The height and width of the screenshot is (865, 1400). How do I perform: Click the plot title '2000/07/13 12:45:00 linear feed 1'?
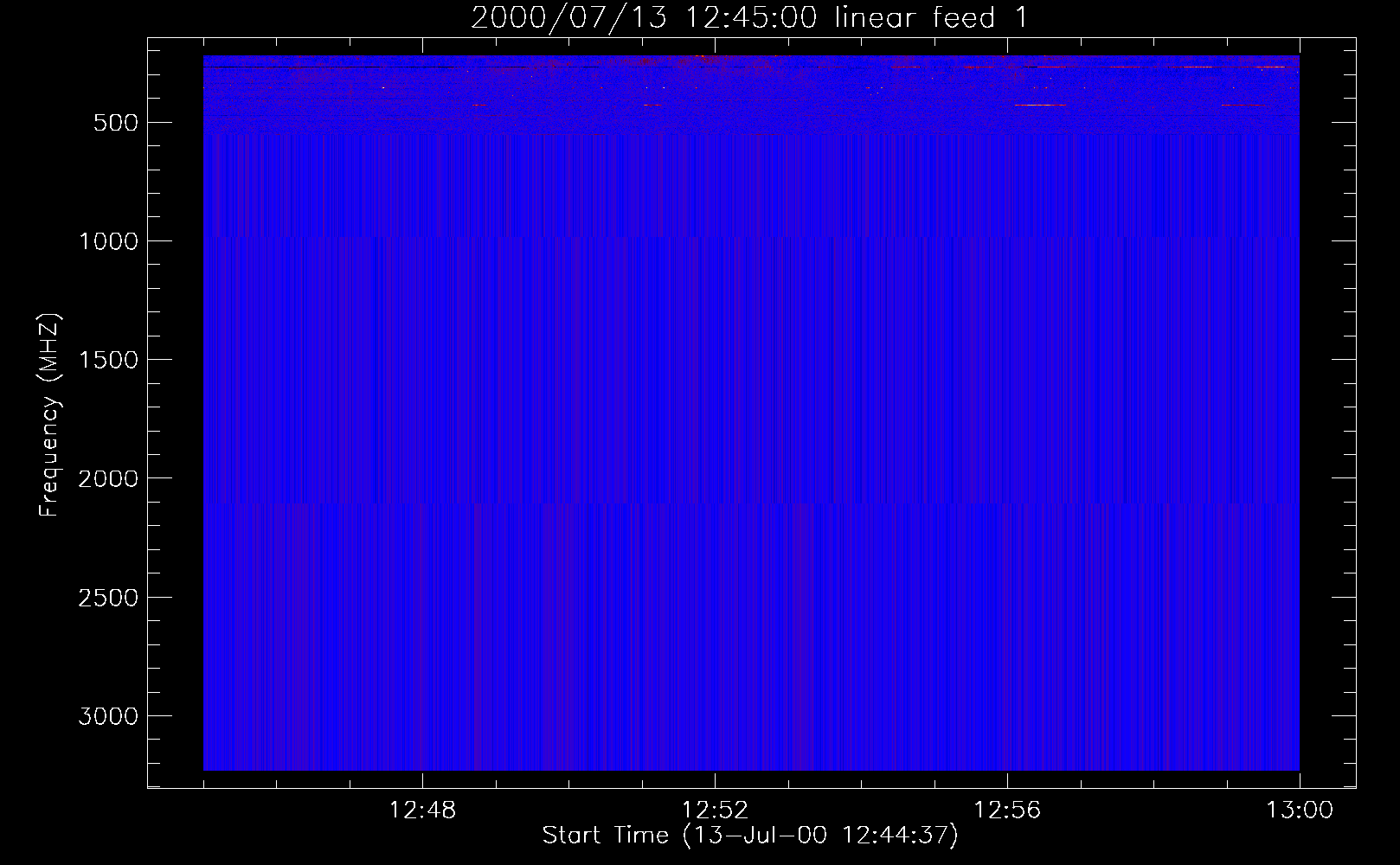tap(750, 16)
